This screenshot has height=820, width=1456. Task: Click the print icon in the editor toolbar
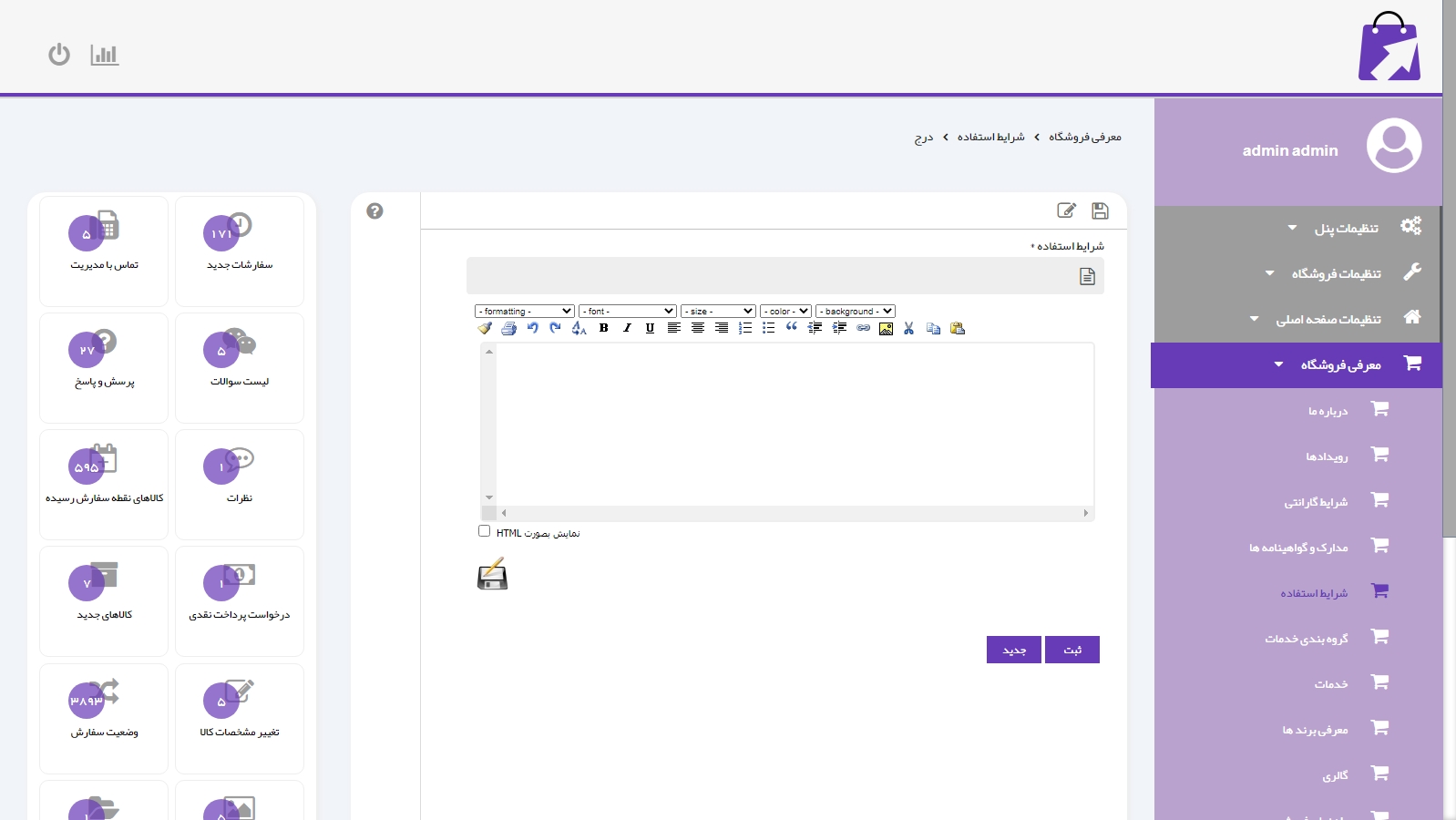pyautogui.click(x=508, y=328)
